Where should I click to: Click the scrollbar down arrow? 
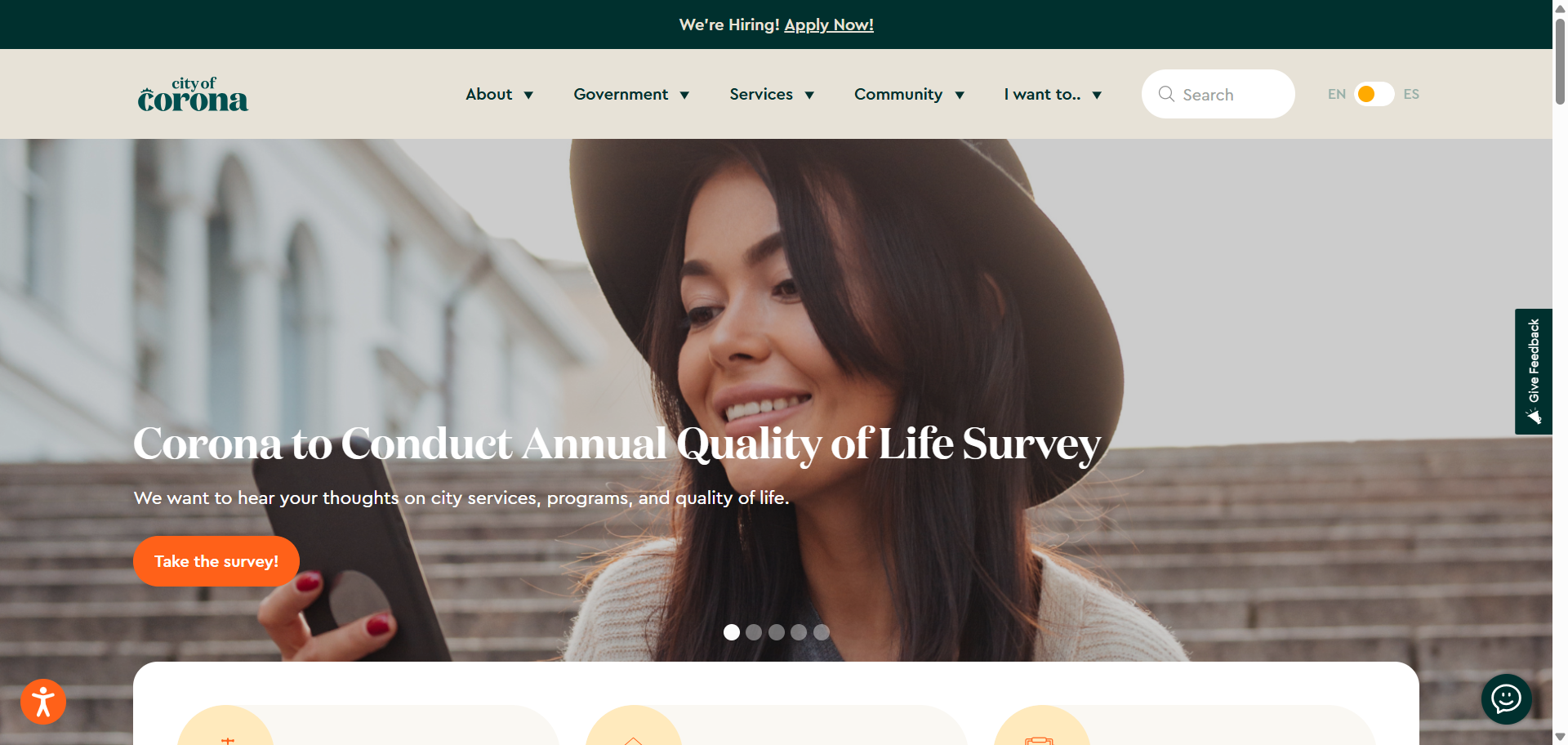pos(1560,737)
